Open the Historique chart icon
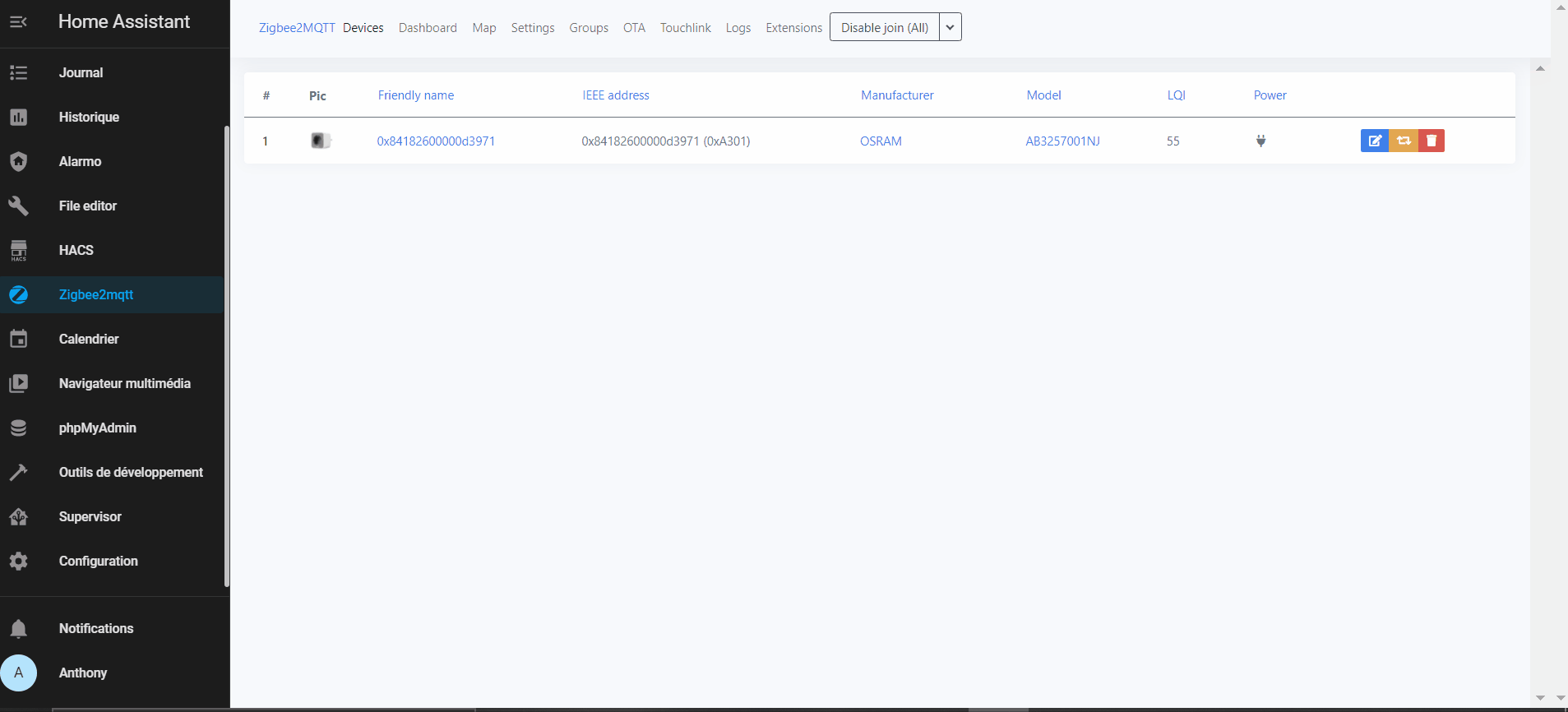 18,117
